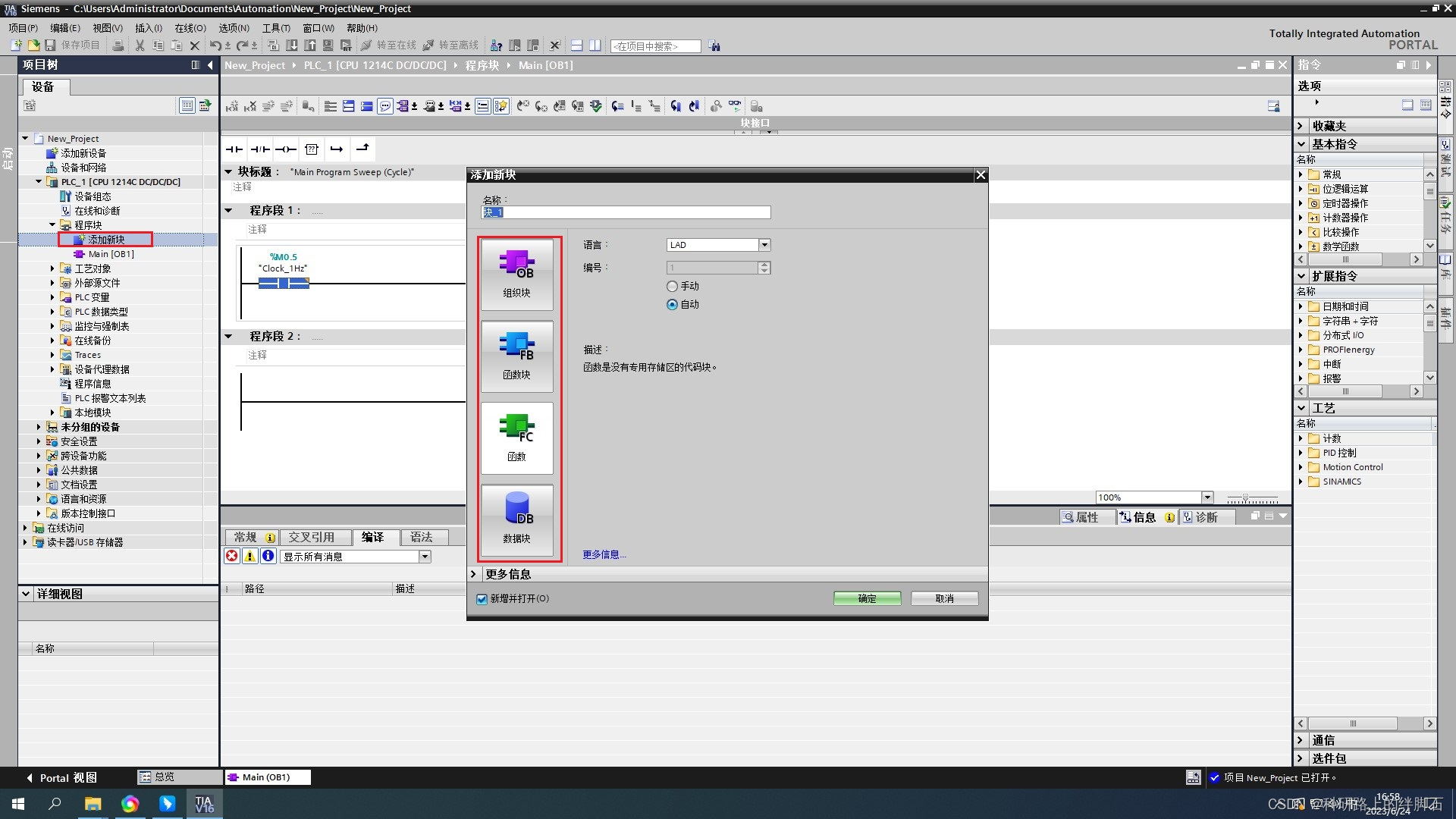This screenshot has height=819, width=1456.
Task: Click the search binoculars icon beside search box
Action: (x=714, y=46)
